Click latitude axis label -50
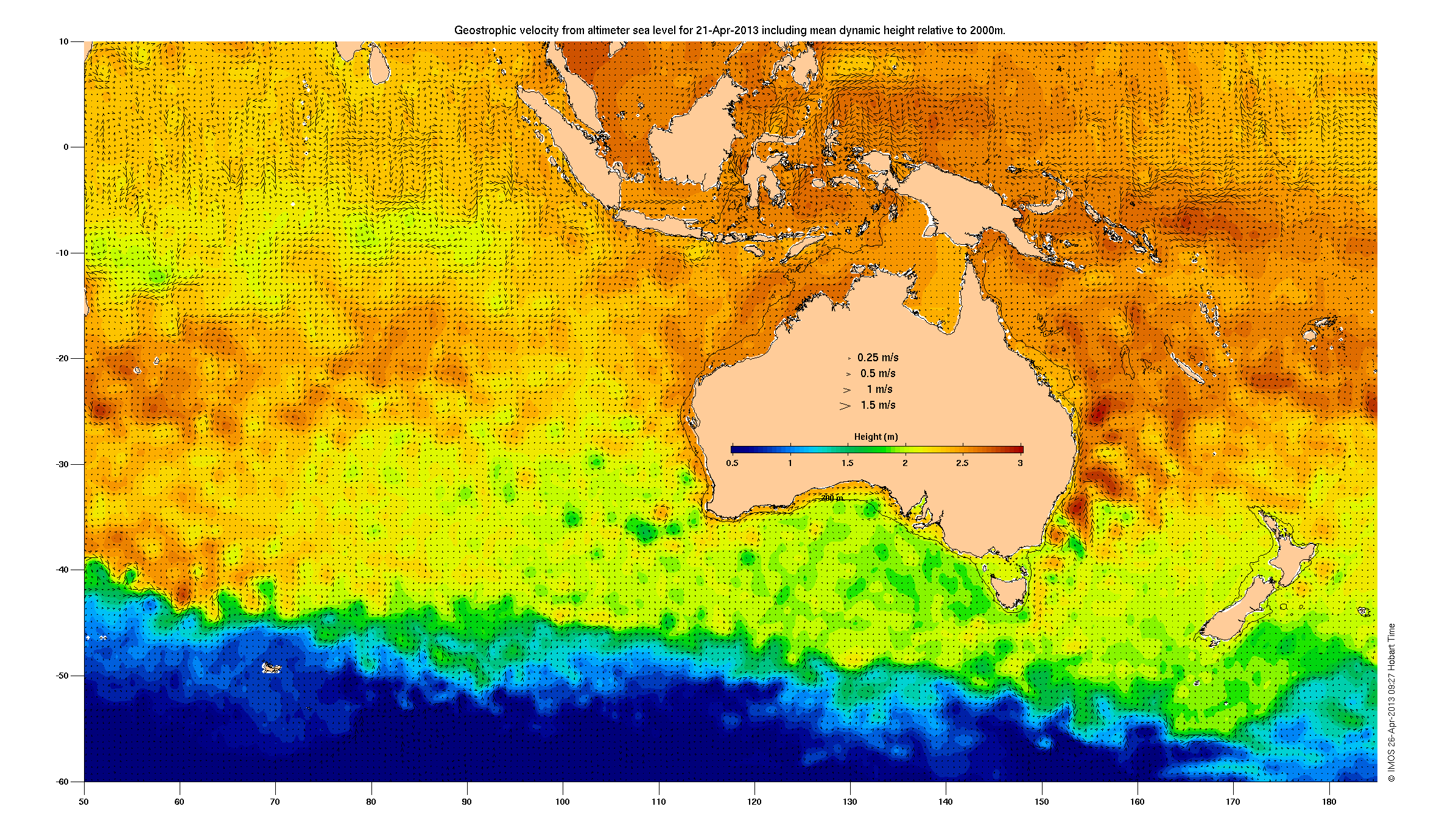 click(63, 676)
